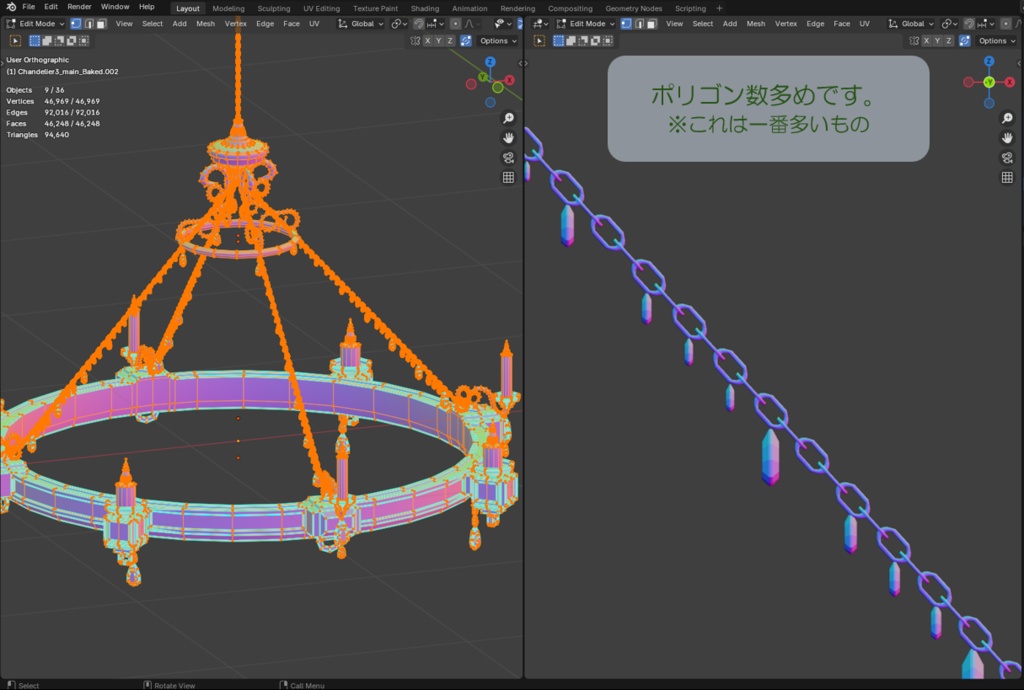Open Add menu in left viewport header
1024x690 pixels.
(180, 24)
